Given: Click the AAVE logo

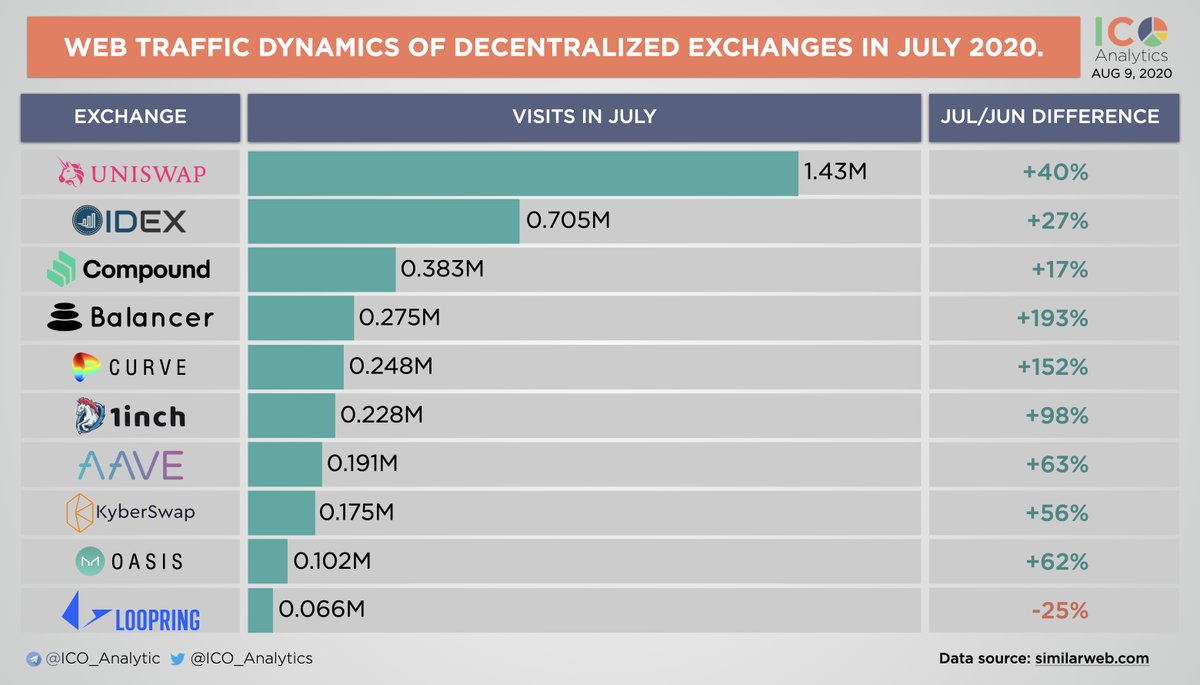Looking at the screenshot, I should click(131, 464).
